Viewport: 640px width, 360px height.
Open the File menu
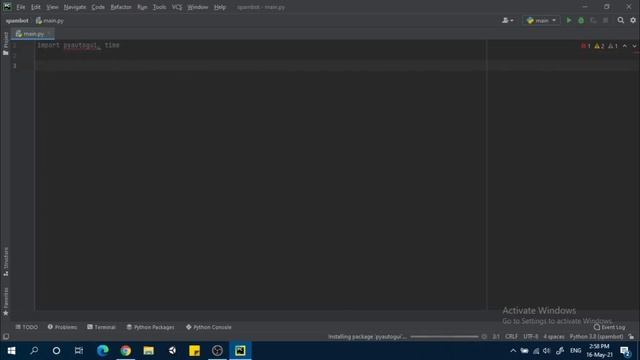pos(20,7)
